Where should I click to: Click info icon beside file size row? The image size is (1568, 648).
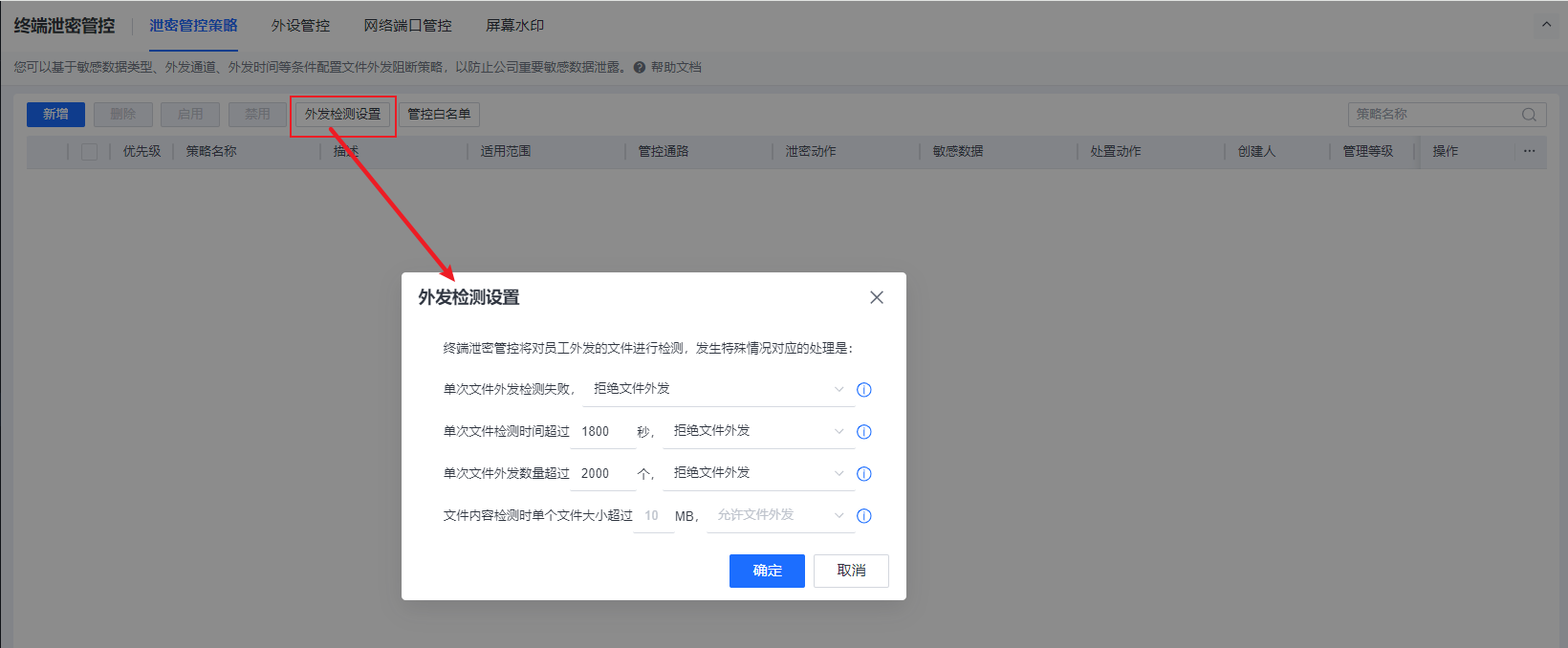tap(863, 516)
